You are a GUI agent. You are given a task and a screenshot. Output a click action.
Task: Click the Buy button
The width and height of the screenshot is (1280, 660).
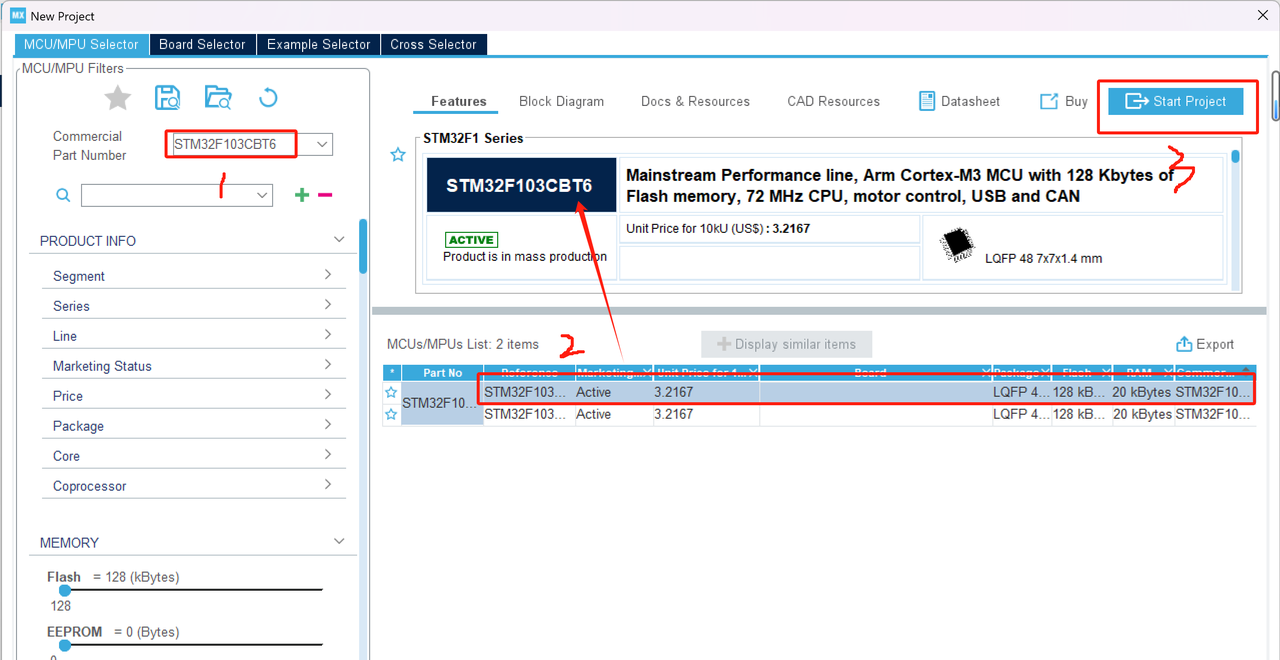1064,101
